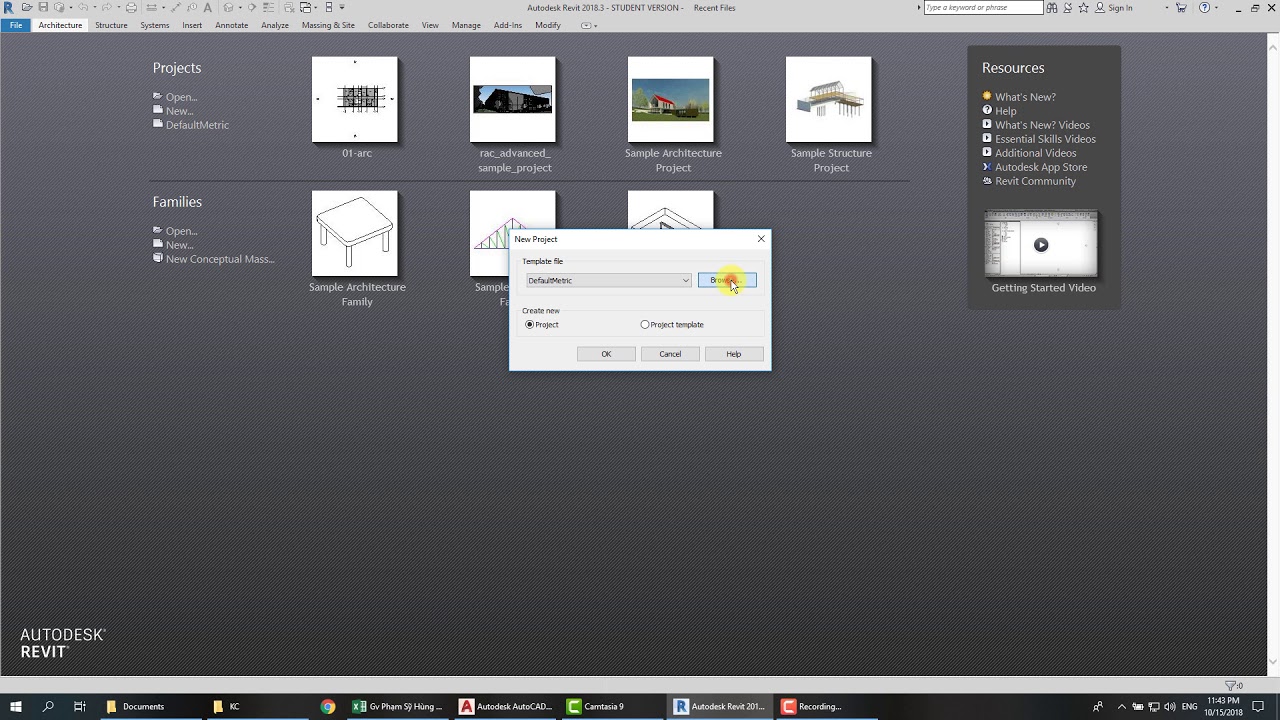Viewport: 1280px width, 720px height.
Task: Play the Getting Started Video
Action: coord(1041,245)
